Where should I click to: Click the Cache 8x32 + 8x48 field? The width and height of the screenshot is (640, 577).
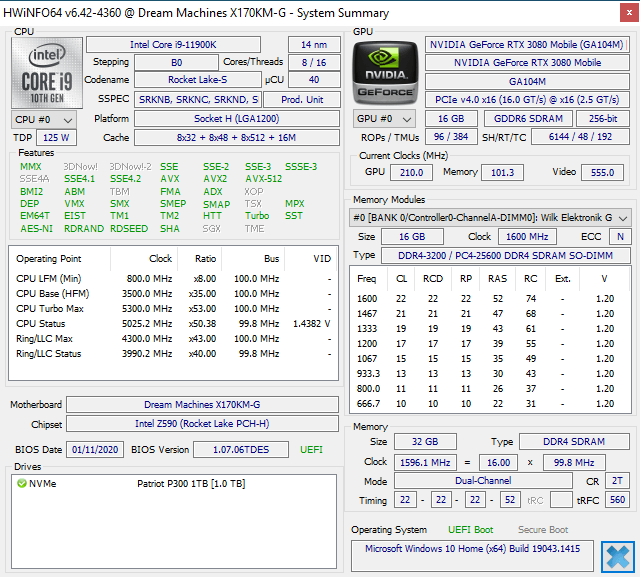pos(237,138)
